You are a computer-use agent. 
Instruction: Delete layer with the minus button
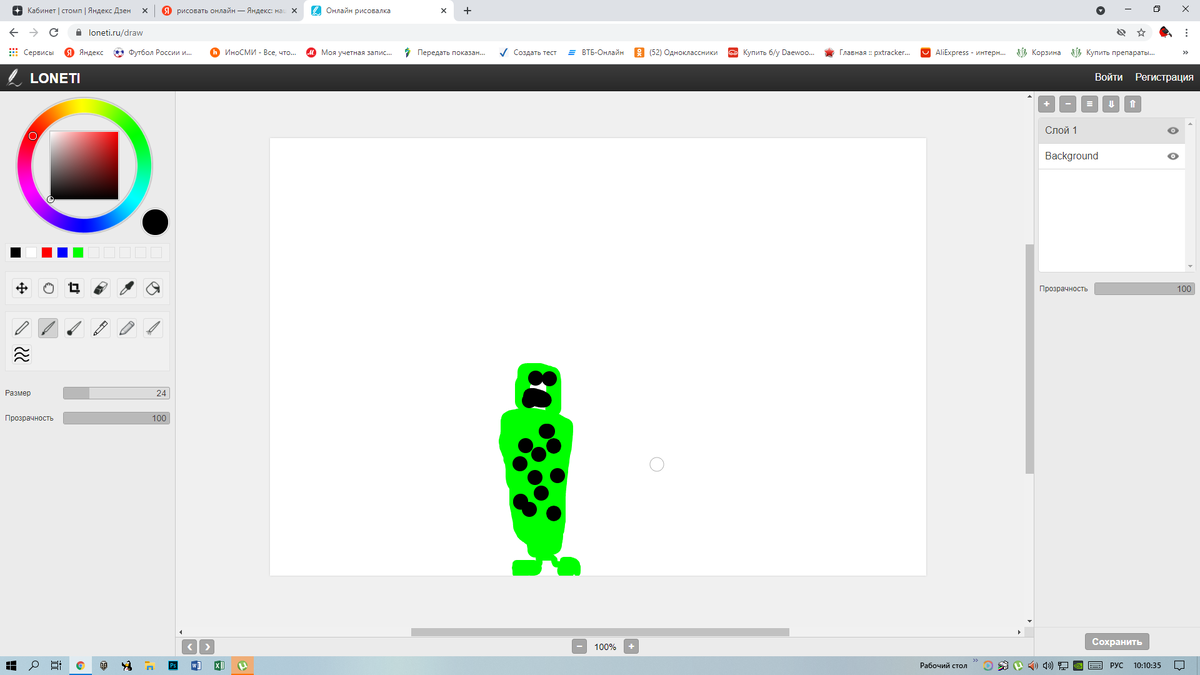click(1068, 104)
